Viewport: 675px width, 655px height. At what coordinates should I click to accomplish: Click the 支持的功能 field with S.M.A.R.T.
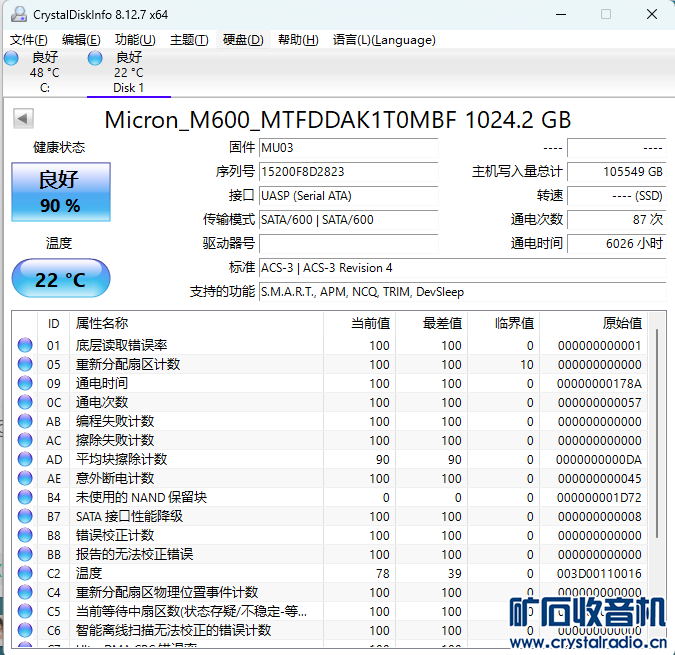pos(462,292)
